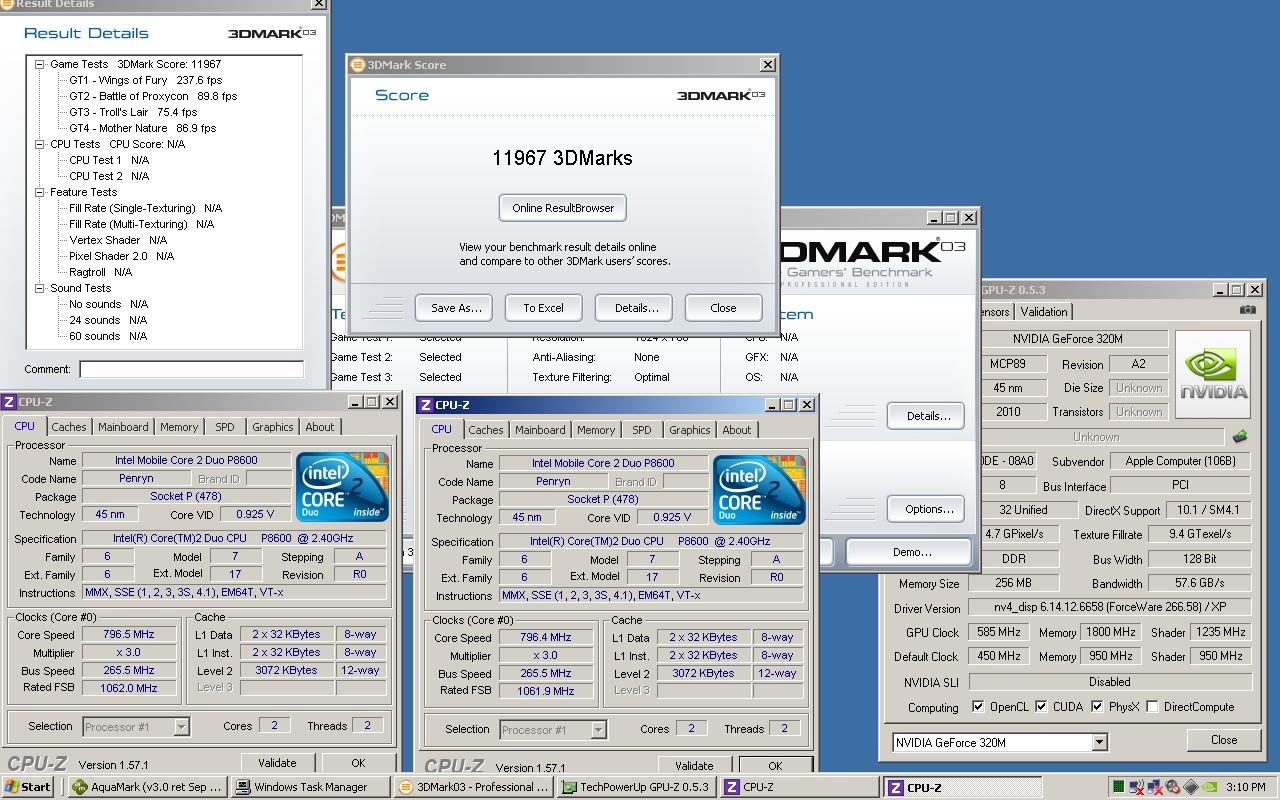The height and width of the screenshot is (800, 1280).
Task: Click the right CPU-Z window title icon
Action: click(425, 405)
